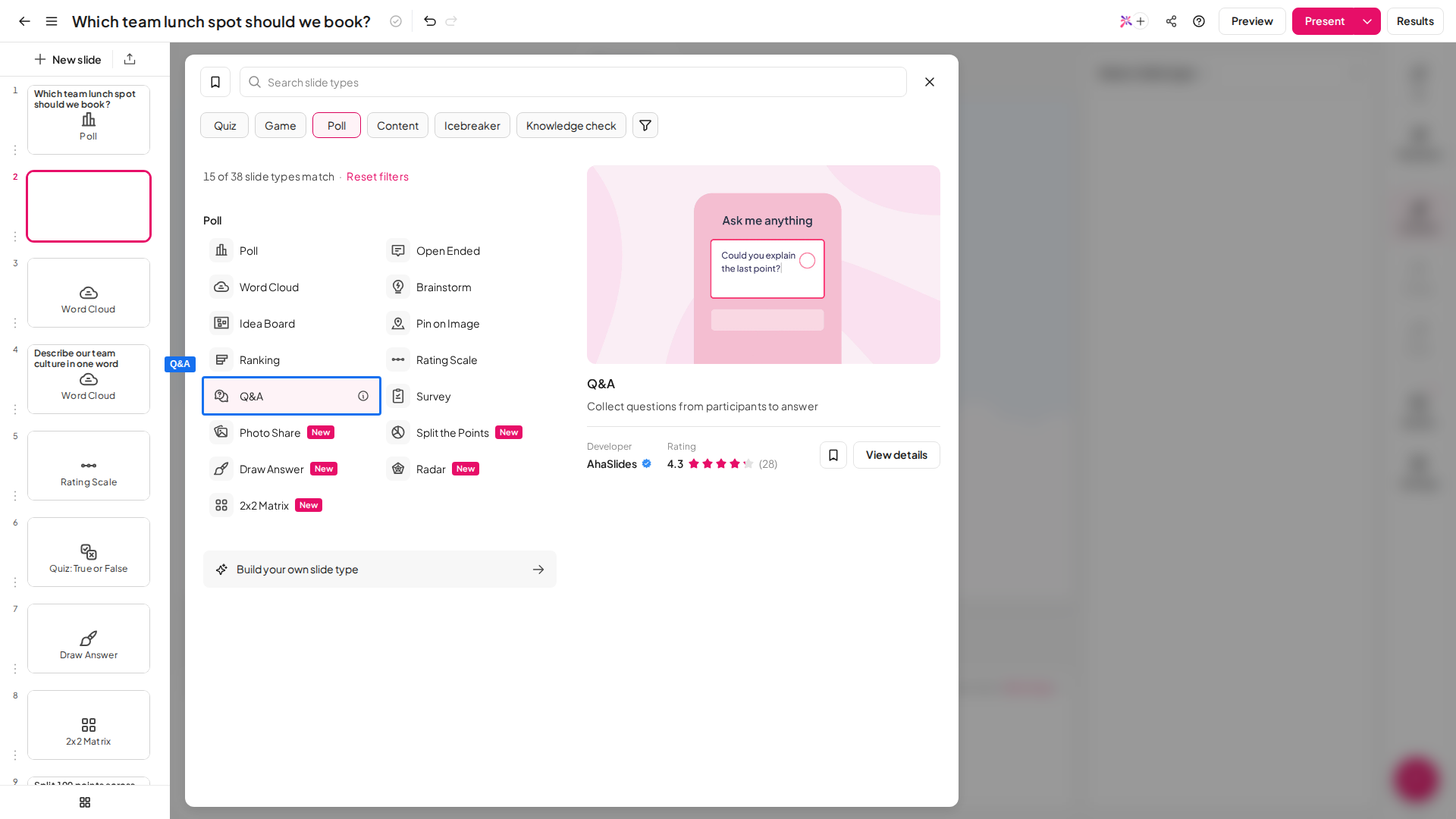This screenshot has height=819, width=1456.
Task: Expand the Present dropdown arrow
Action: (x=1367, y=21)
